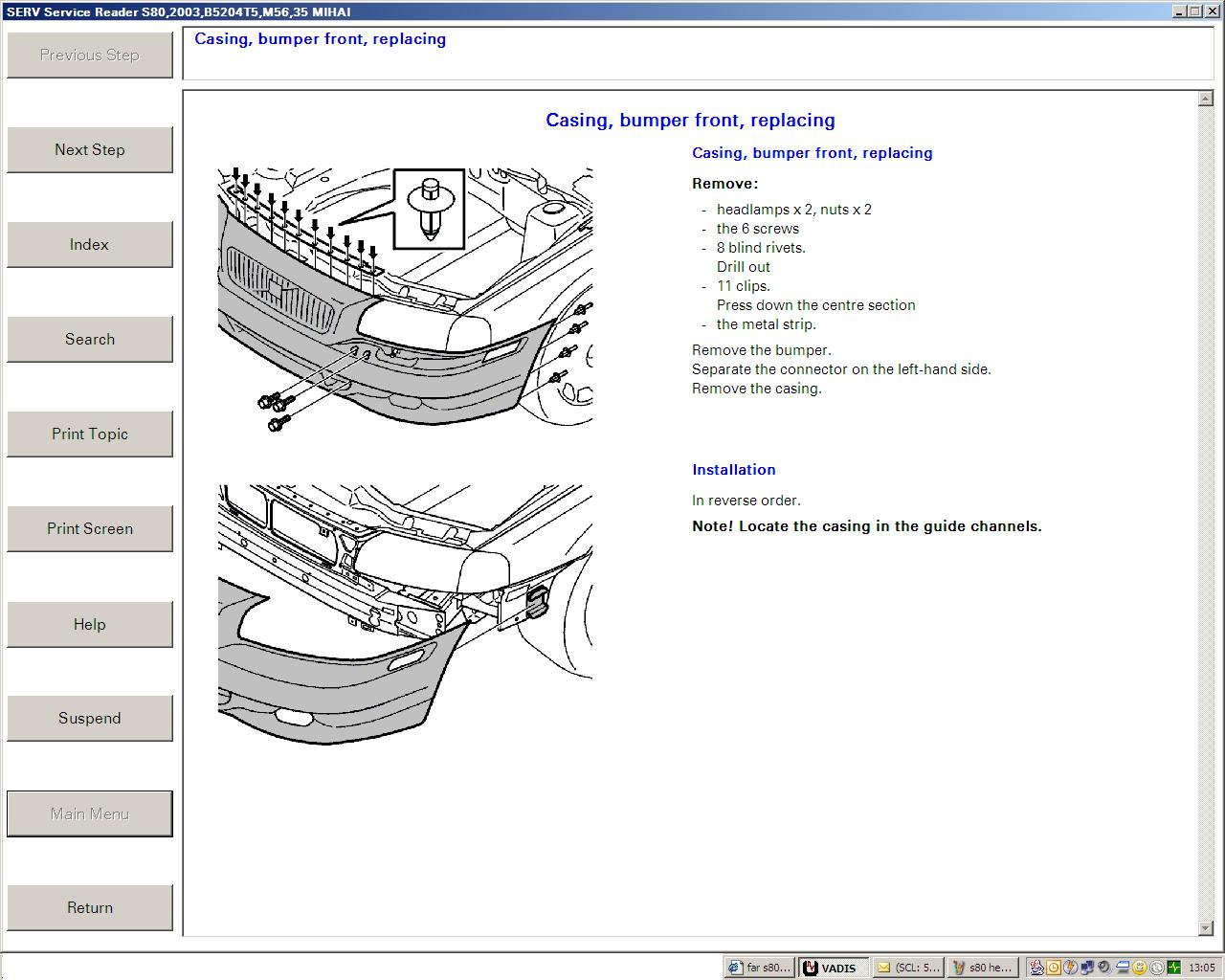Click the 'Drill out' line
Viewport: 1225px width, 980px height.
(744, 267)
